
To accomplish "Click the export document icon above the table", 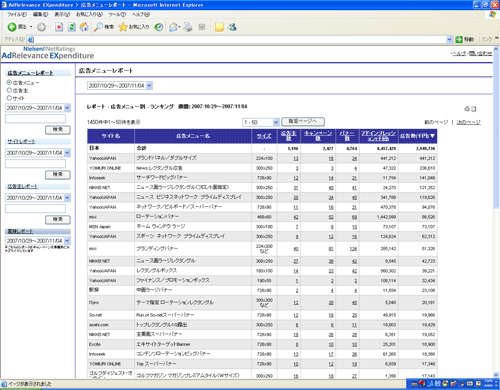I will [474, 109].
